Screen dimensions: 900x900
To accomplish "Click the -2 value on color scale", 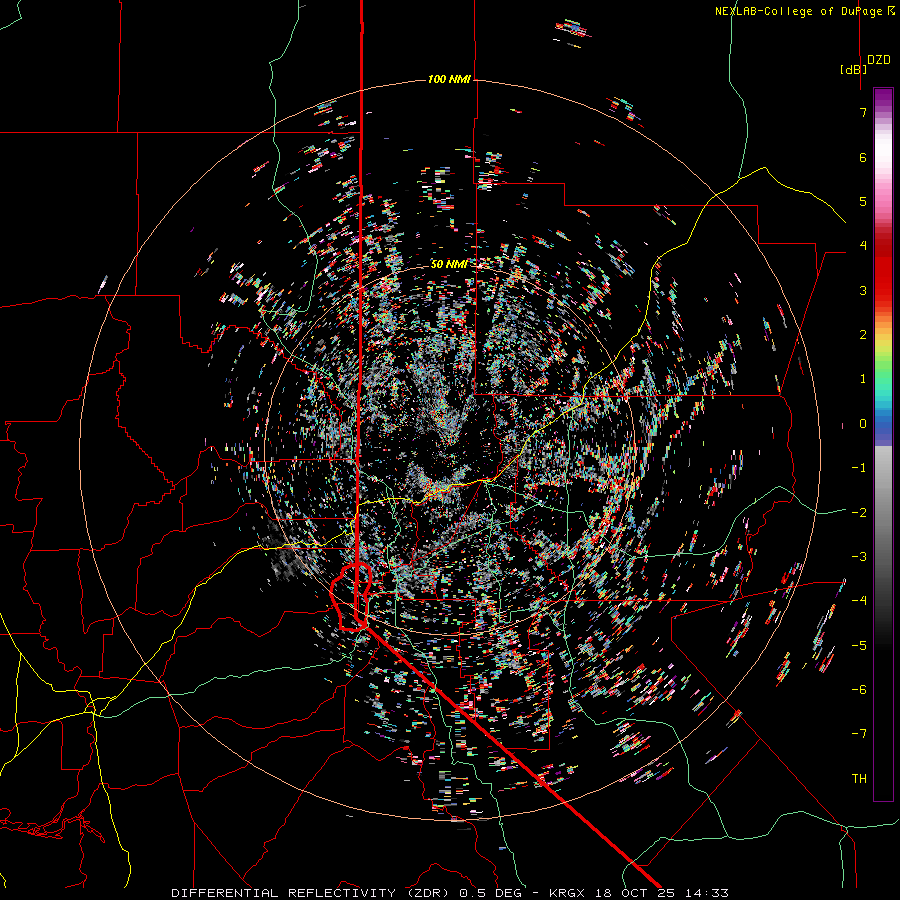I will (x=859, y=512).
